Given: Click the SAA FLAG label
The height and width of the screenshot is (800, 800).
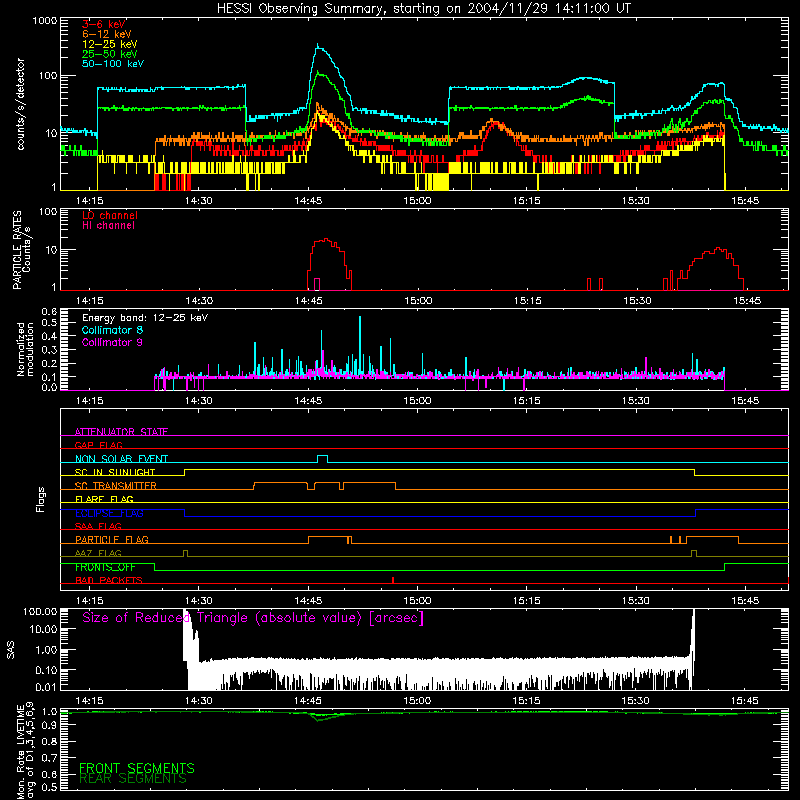Looking at the screenshot, I should pyautogui.click(x=98, y=526).
